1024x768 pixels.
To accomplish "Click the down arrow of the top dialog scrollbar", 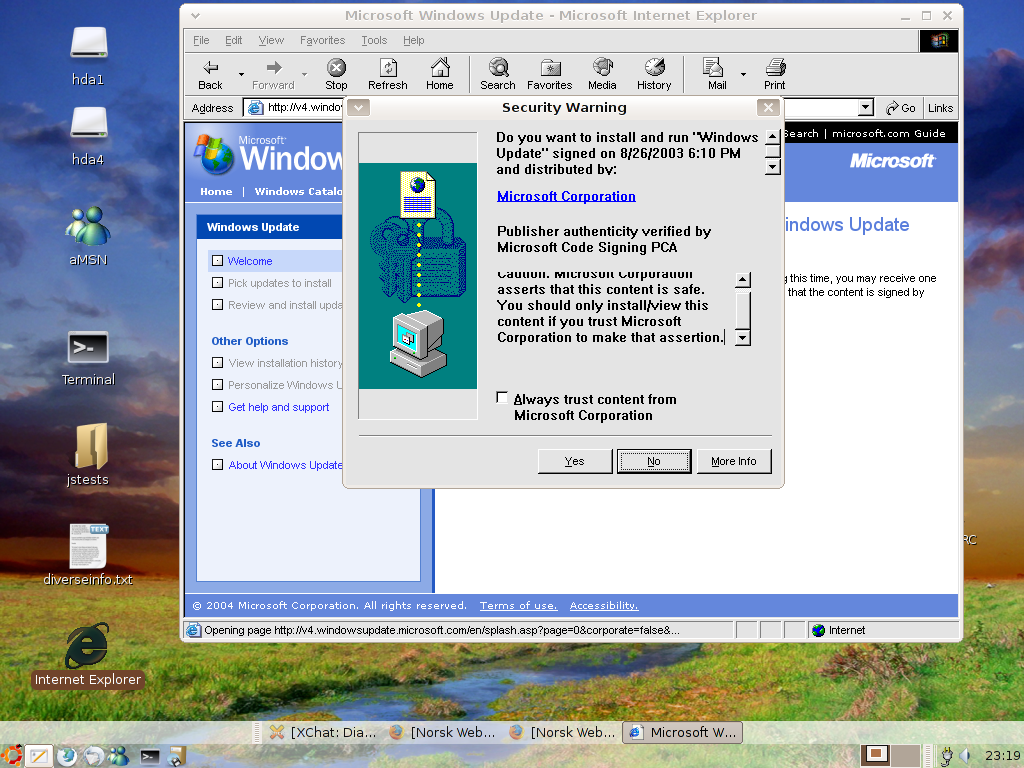I will (773, 167).
